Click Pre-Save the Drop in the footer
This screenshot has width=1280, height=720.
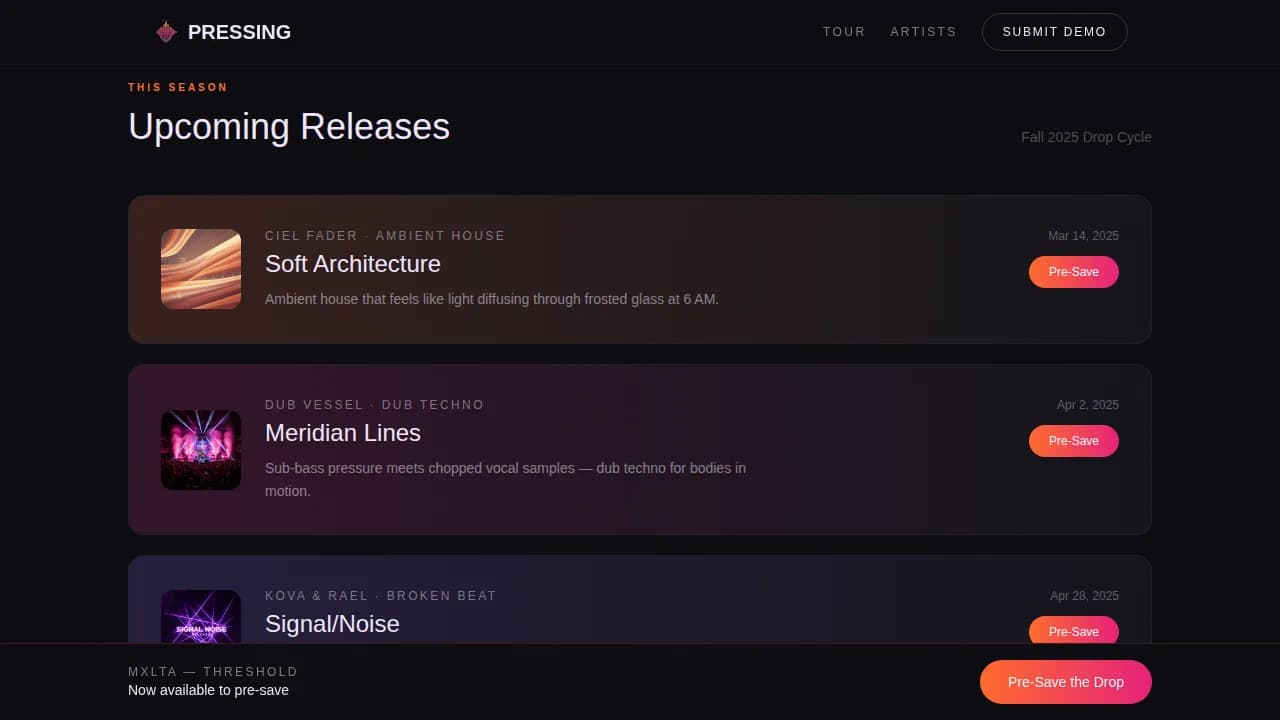coord(1066,681)
